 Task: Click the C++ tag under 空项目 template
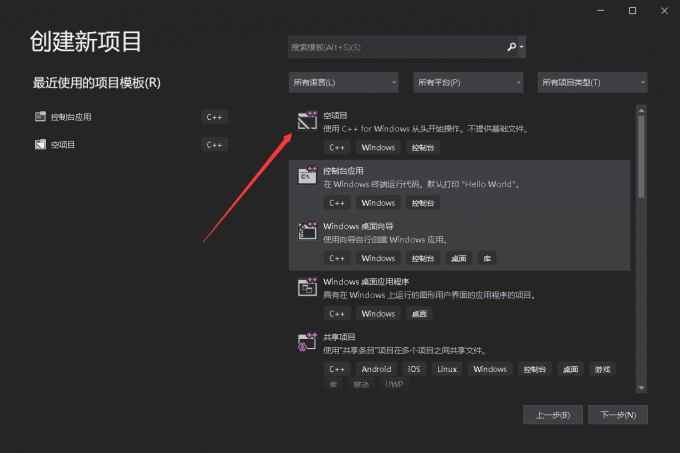point(337,147)
